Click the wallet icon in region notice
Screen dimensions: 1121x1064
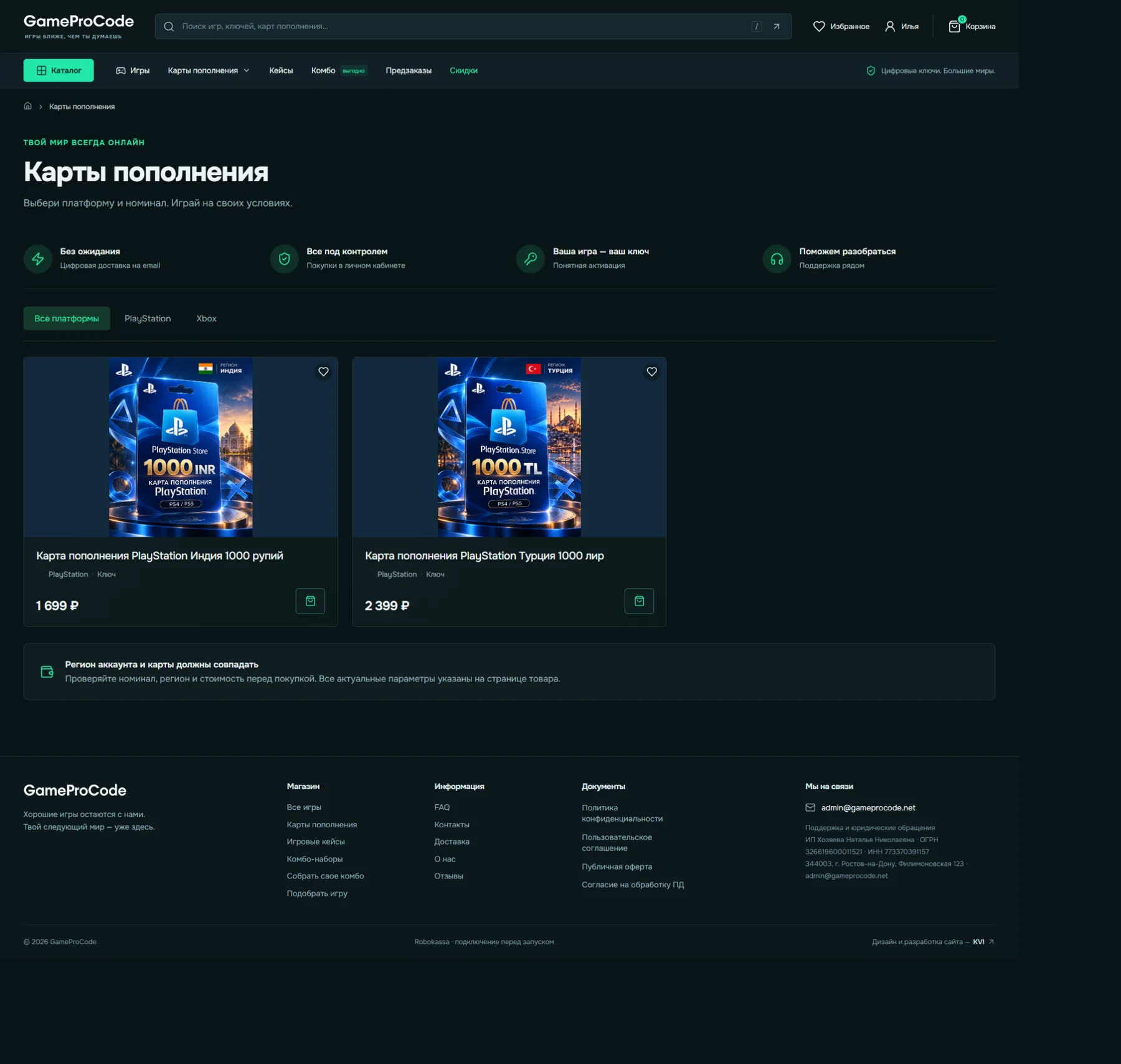(47, 672)
